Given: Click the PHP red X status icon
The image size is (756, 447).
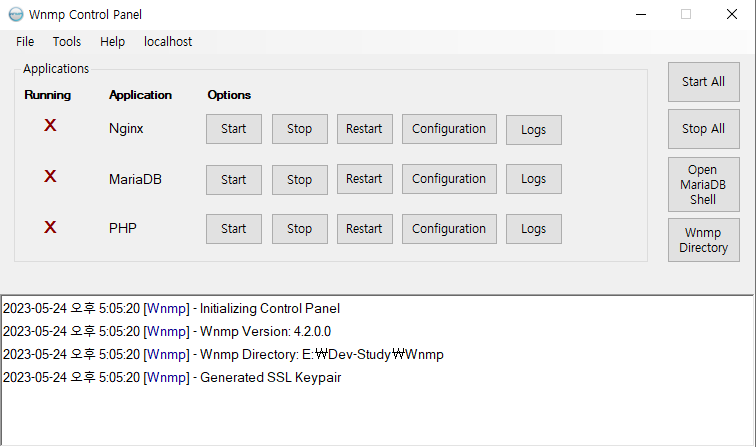Looking at the screenshot, I should tap(50, 227).
